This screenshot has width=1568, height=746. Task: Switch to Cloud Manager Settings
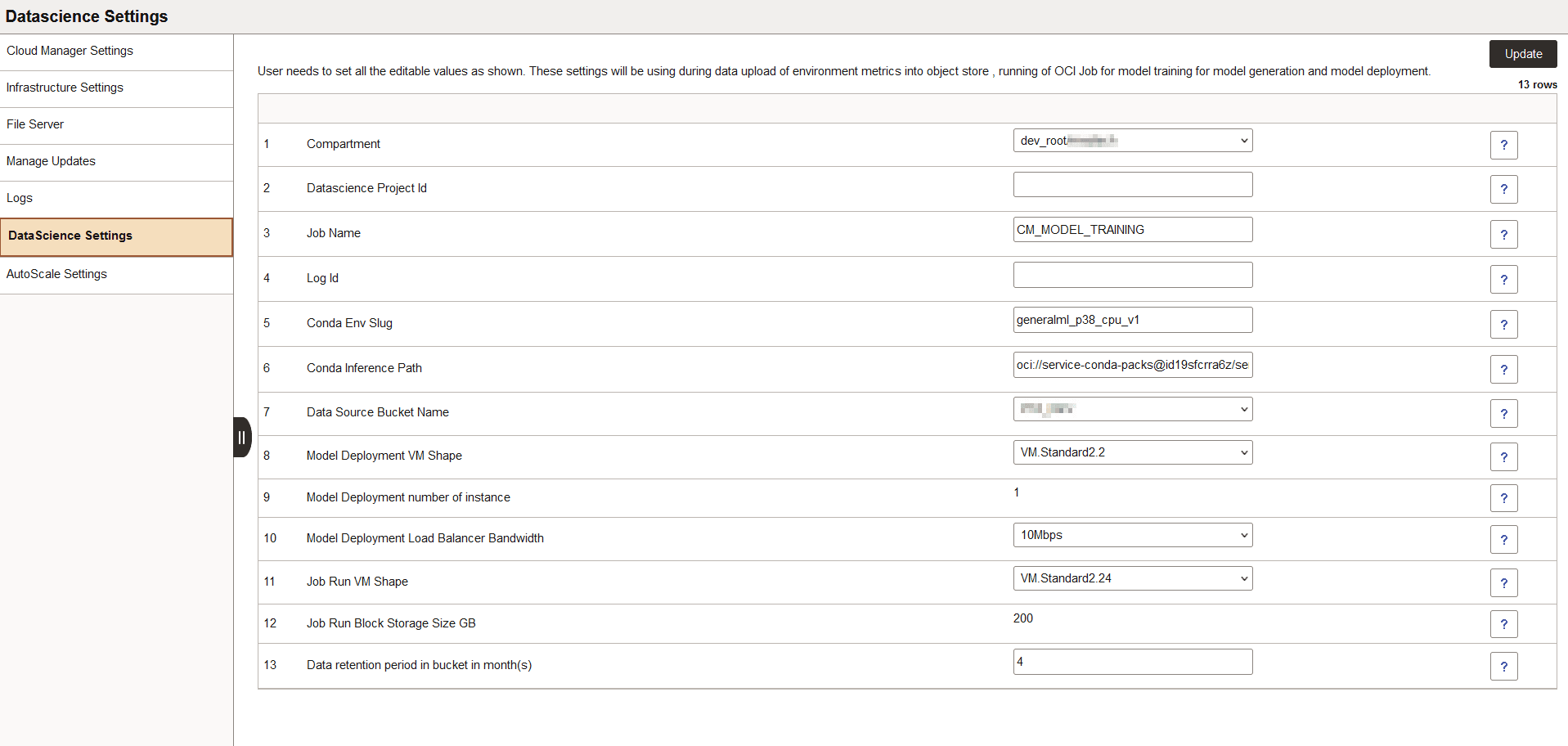[x=70, y=50]
